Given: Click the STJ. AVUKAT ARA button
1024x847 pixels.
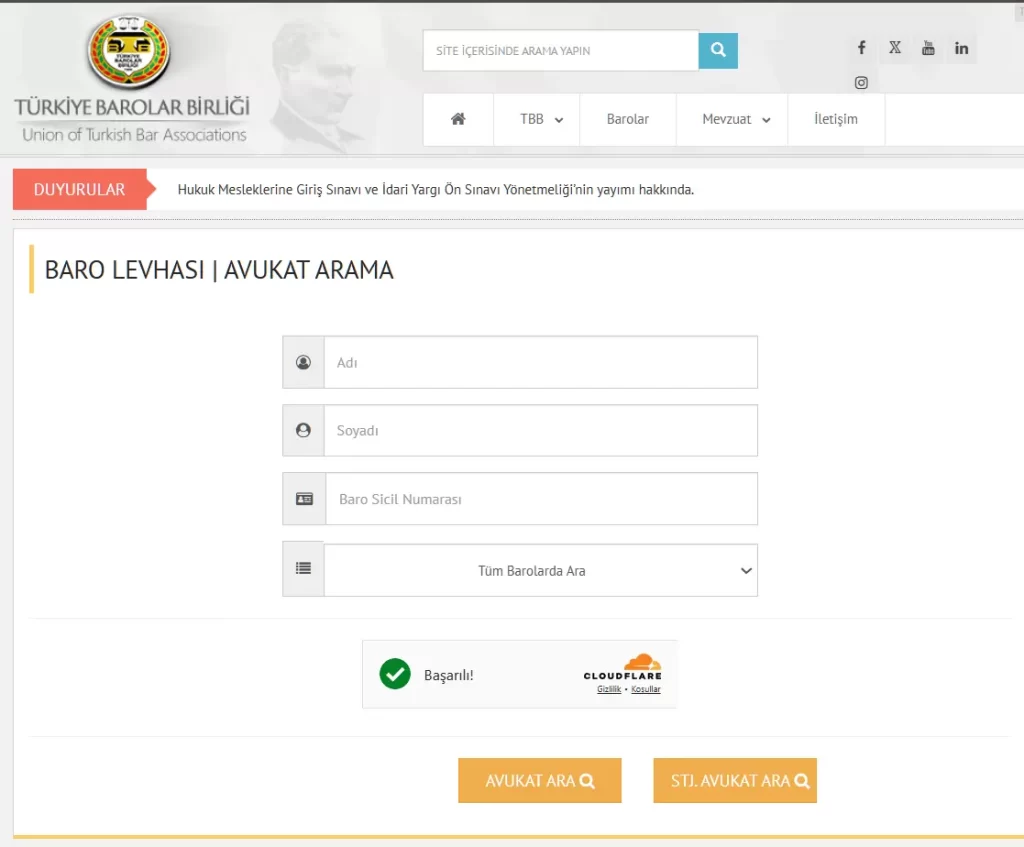Looking at the screenshot, I should 735,780.
